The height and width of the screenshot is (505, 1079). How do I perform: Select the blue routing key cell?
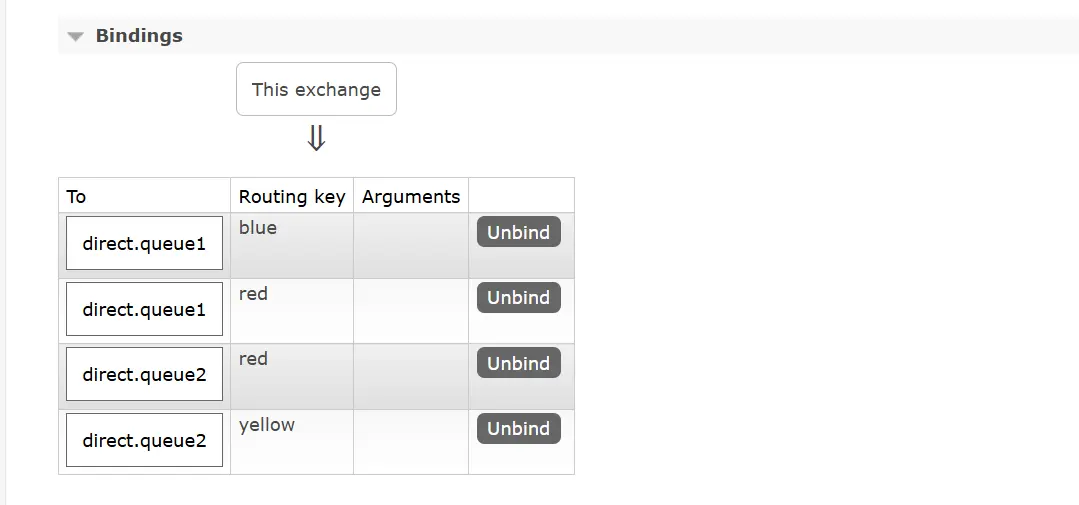(258, 228)
